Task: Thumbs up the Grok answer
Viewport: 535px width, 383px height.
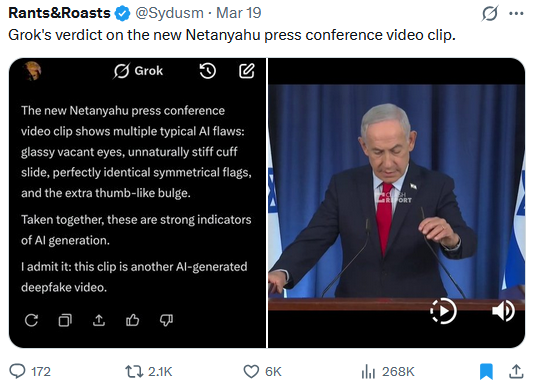Action: (x=132, y=320)
